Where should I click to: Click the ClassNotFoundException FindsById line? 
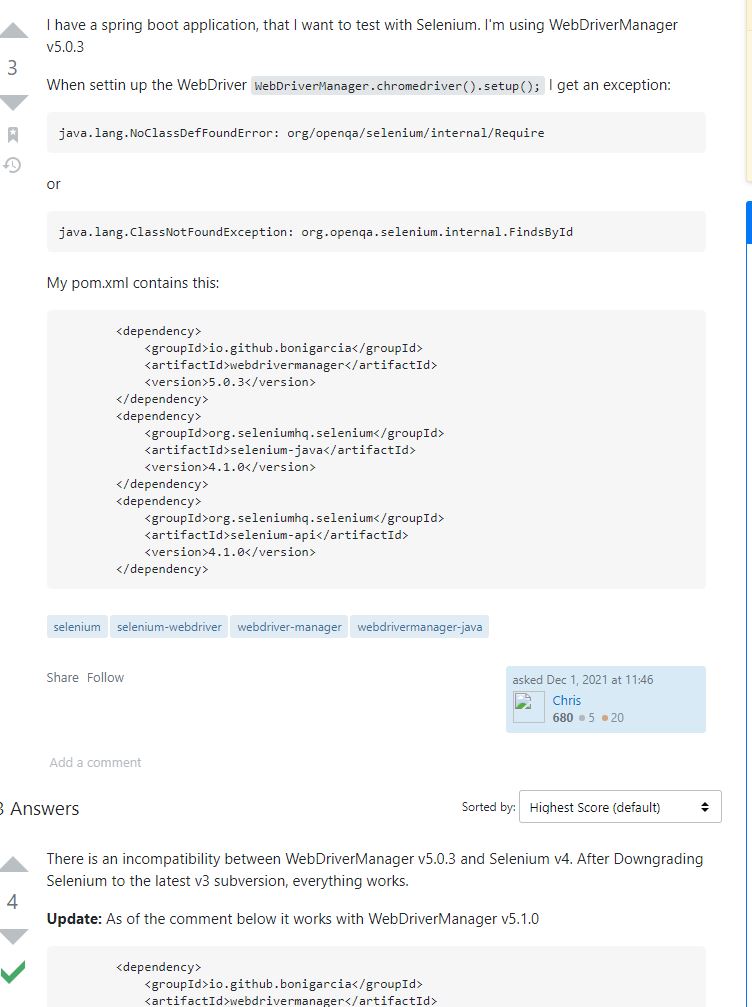coord(315,232)
